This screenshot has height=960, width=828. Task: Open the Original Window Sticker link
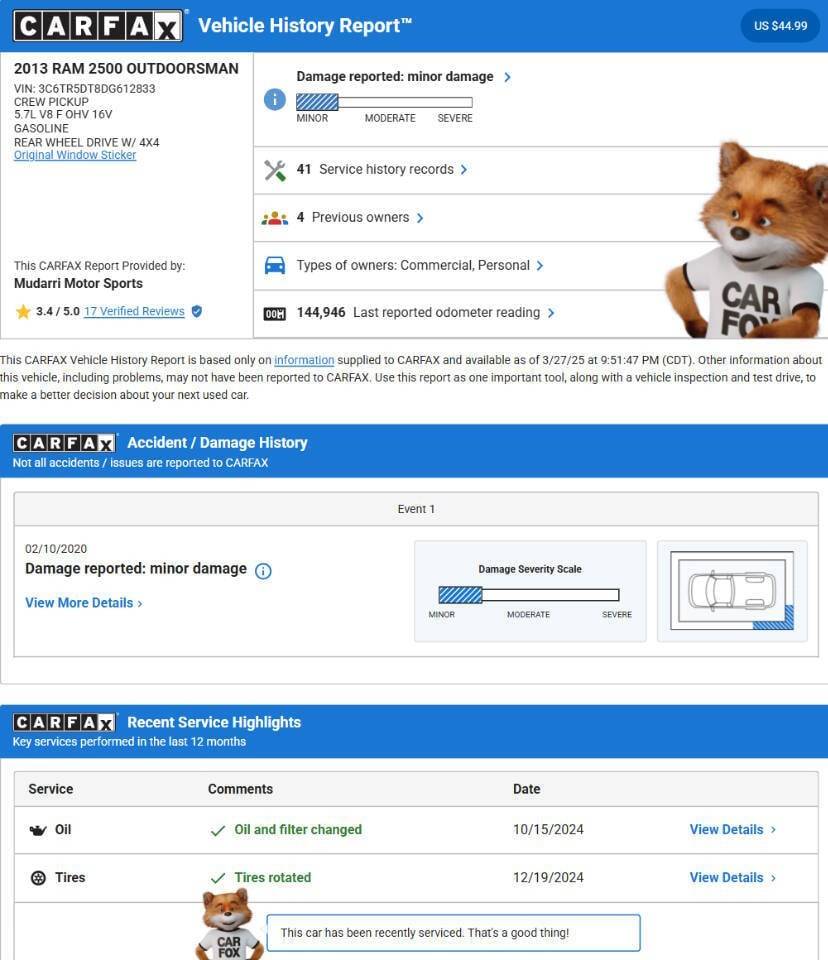[x=75, y=155]
